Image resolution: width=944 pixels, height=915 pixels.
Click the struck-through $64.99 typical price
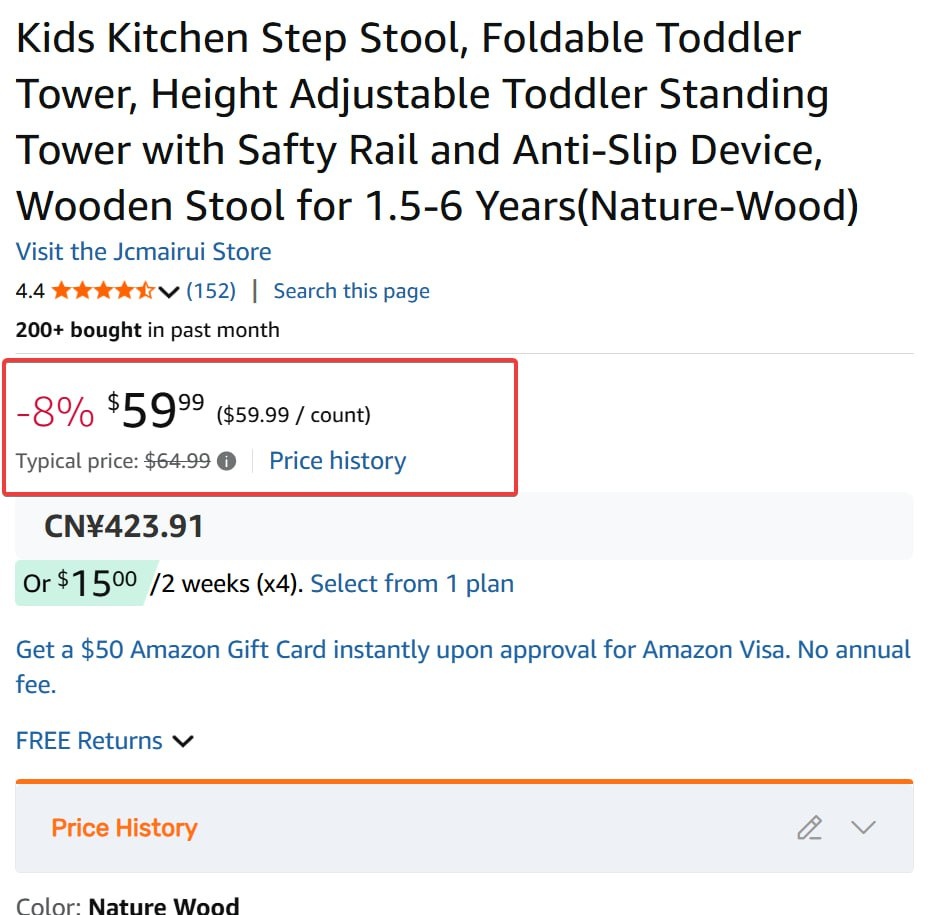click(177, 461)
